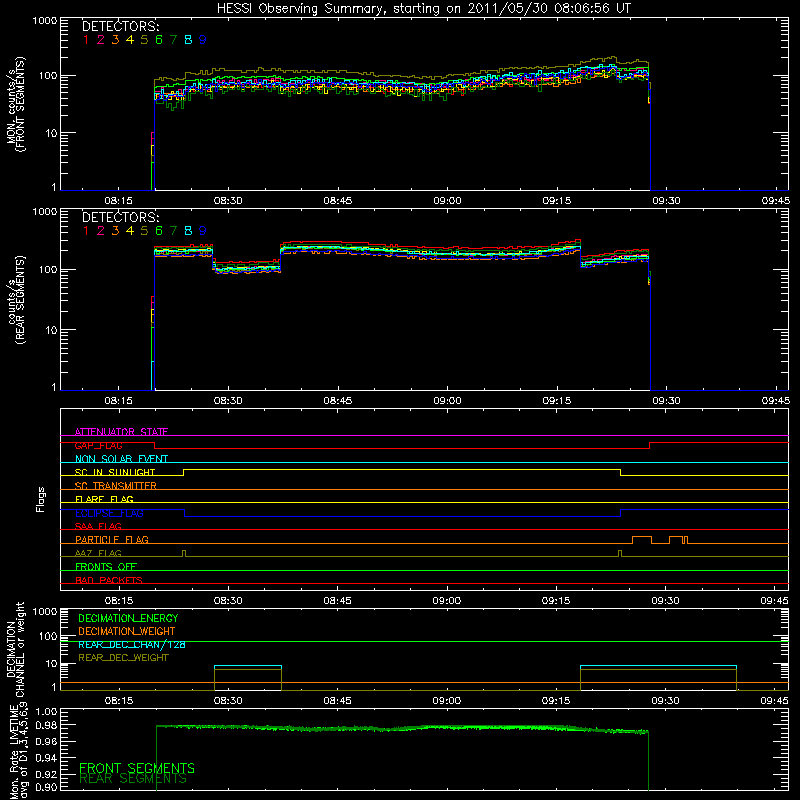Select the DETECTORS: heading in the front segments panel
This screenshot has height=800, width=800.
pyautogui.click(x=120, y=27)
